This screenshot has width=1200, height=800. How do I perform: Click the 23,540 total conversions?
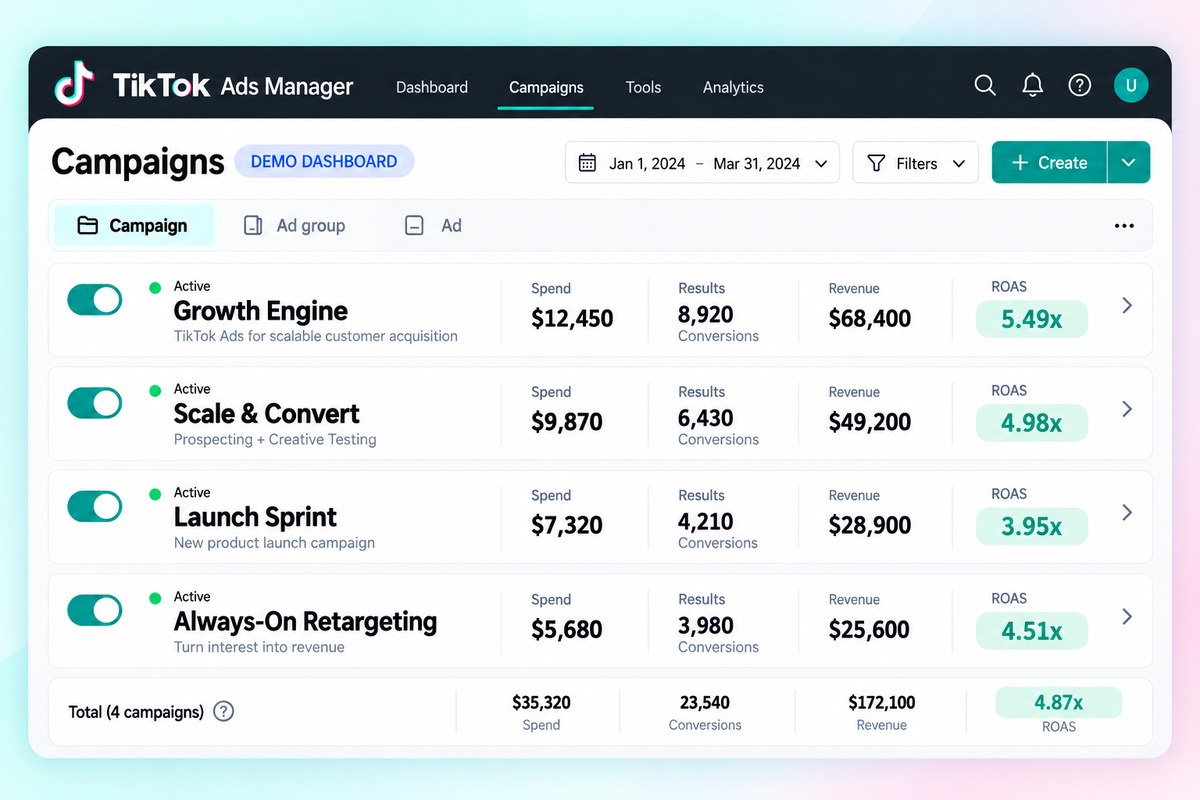pos(704,703)
